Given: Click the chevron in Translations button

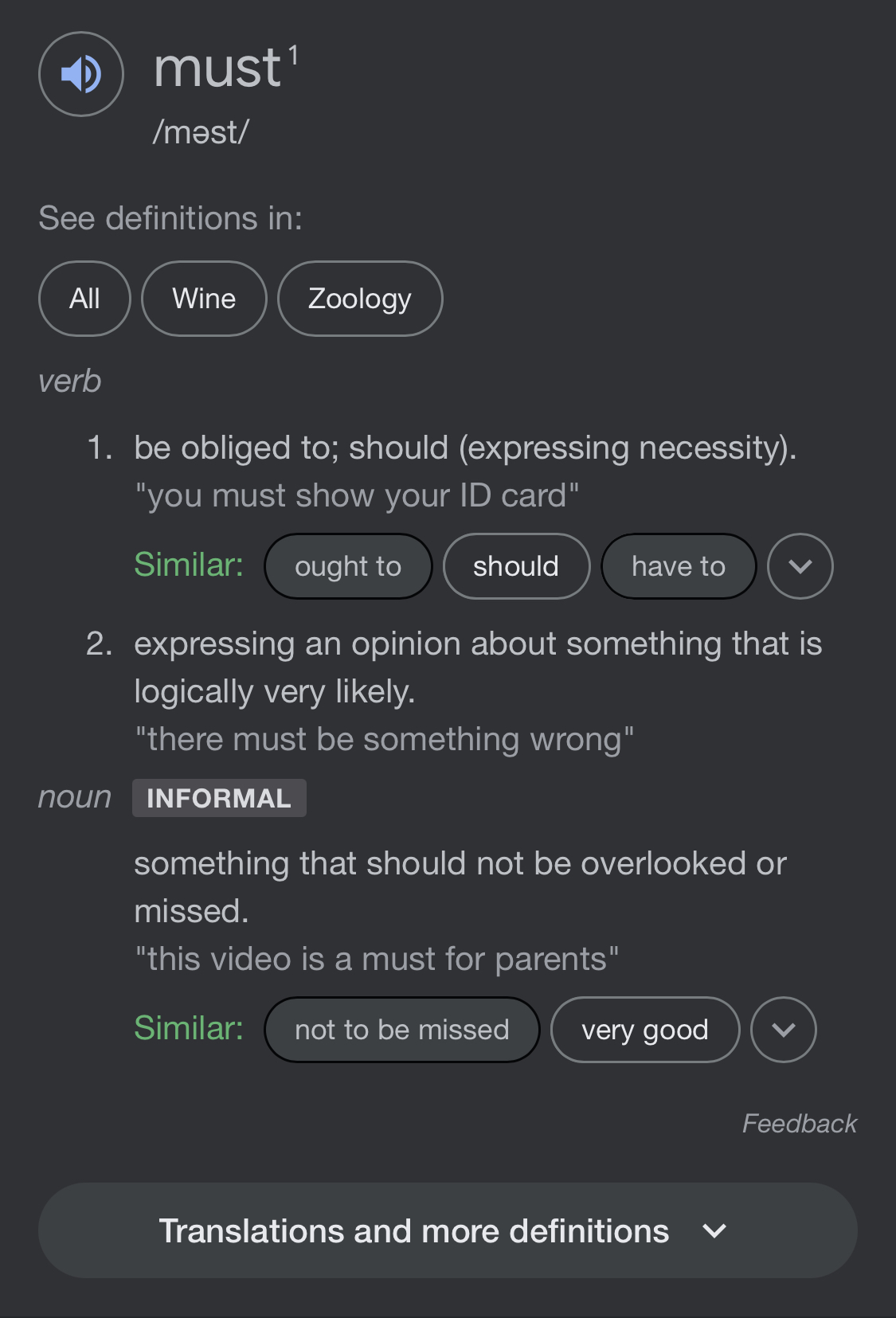Looking at the screenshot, I should (714, 1231).
